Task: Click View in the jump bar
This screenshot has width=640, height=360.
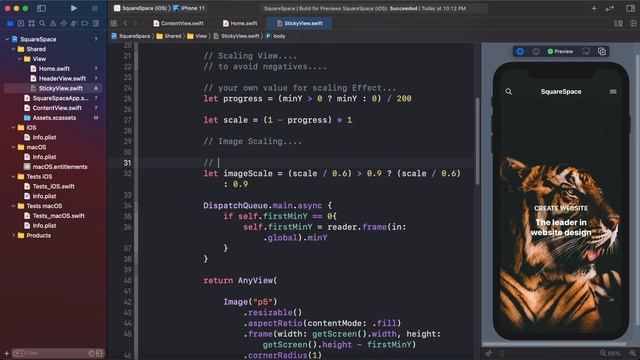Action: pyautogui.click(x=197, y=36)
